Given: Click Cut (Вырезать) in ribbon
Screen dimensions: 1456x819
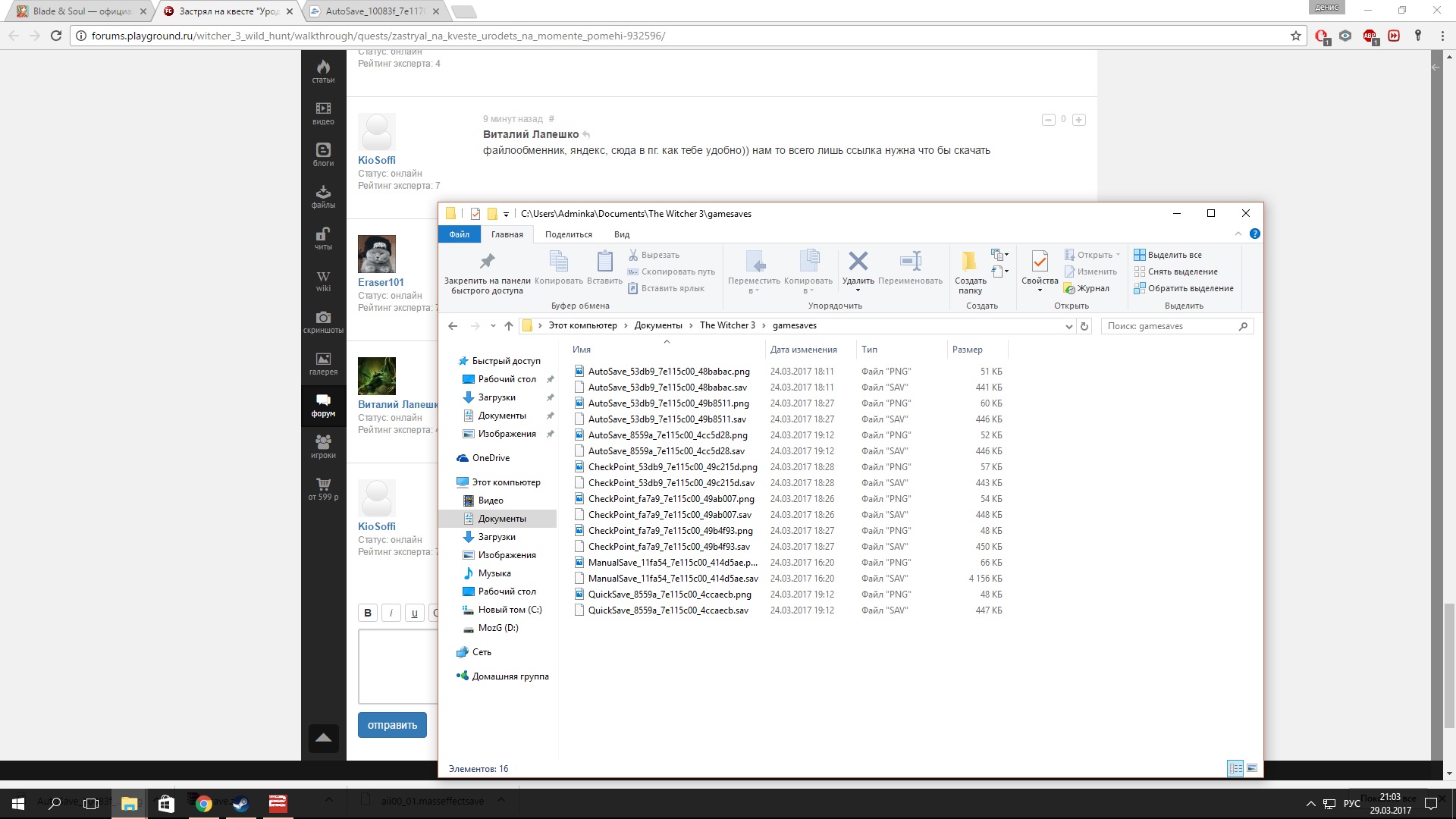Looking at the screenshot, I should (654, 255).
